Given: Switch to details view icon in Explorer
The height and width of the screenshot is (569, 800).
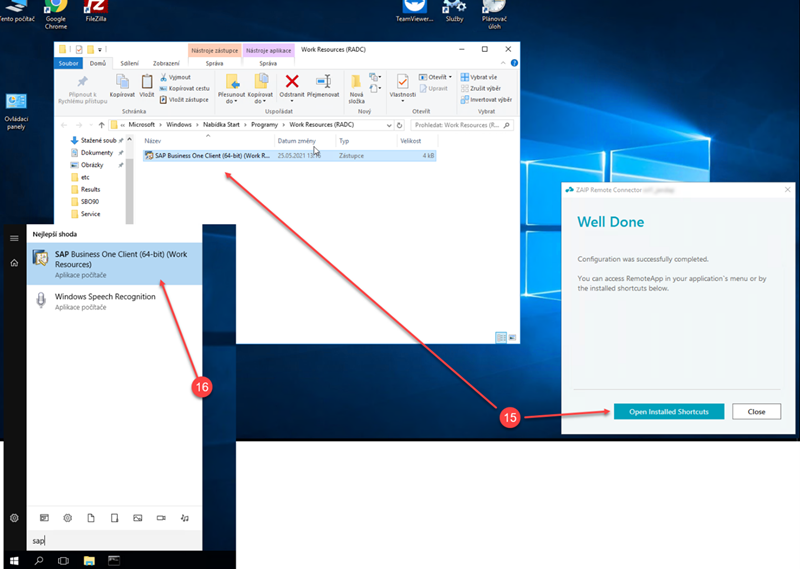Looking at the screenshot, I should [x=501, y=337].
